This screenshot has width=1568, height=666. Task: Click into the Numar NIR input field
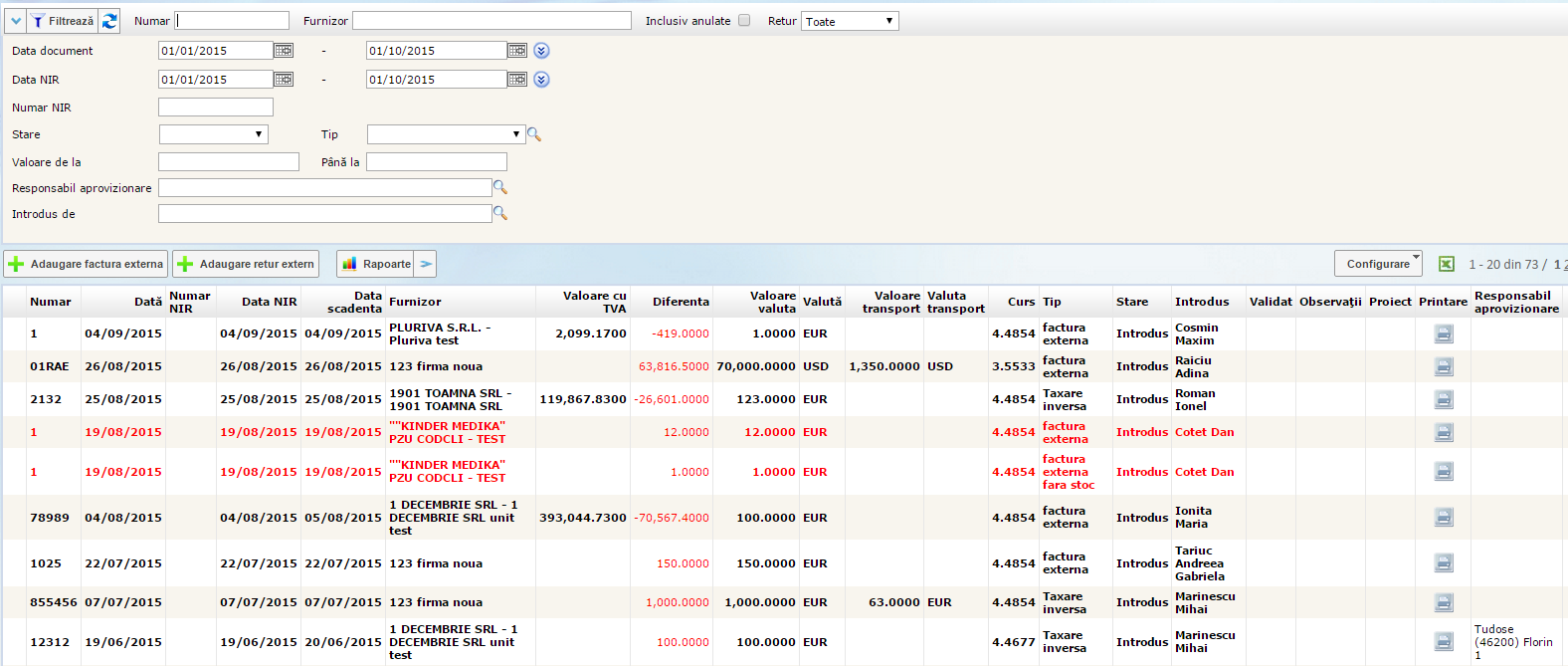click(216, 108)
